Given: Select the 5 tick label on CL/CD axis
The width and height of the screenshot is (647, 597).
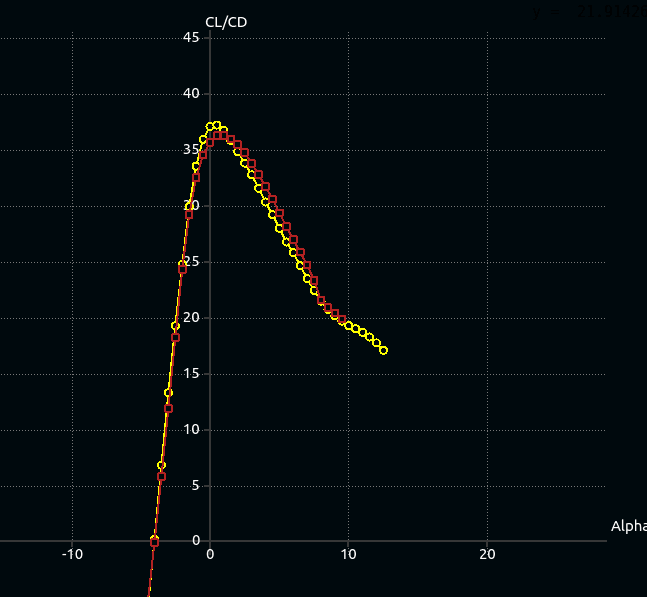Looking at the screenshot, I should click(195, 486).
